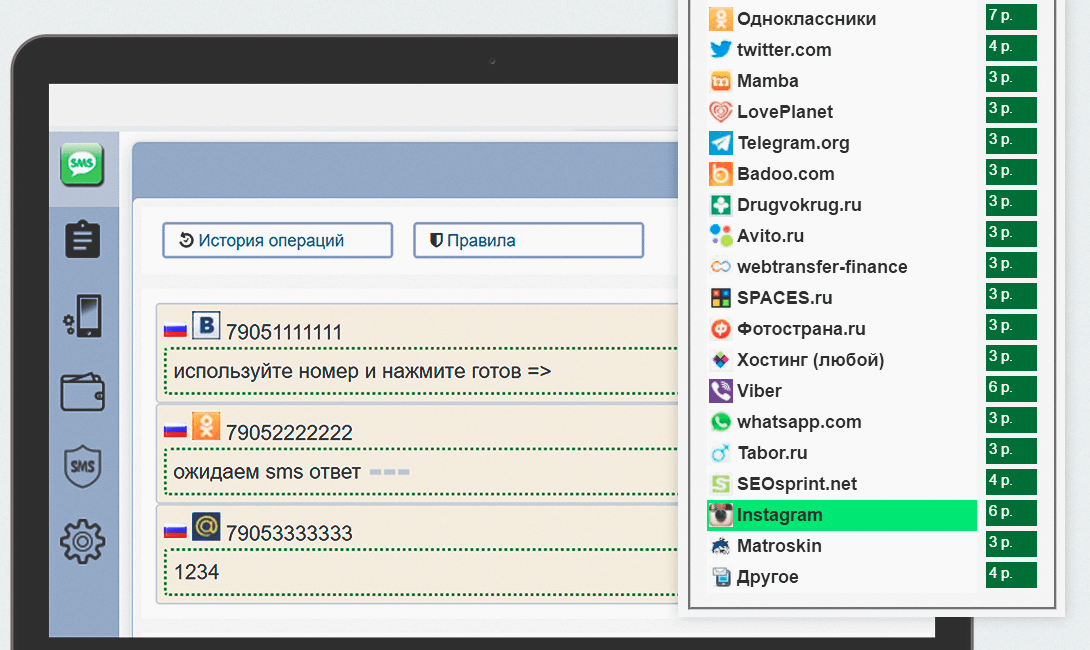The image size is (1090, 650).
Task: Choose the Avito.ru service entry
Action: pyautogui.click(x=842, y=236)
